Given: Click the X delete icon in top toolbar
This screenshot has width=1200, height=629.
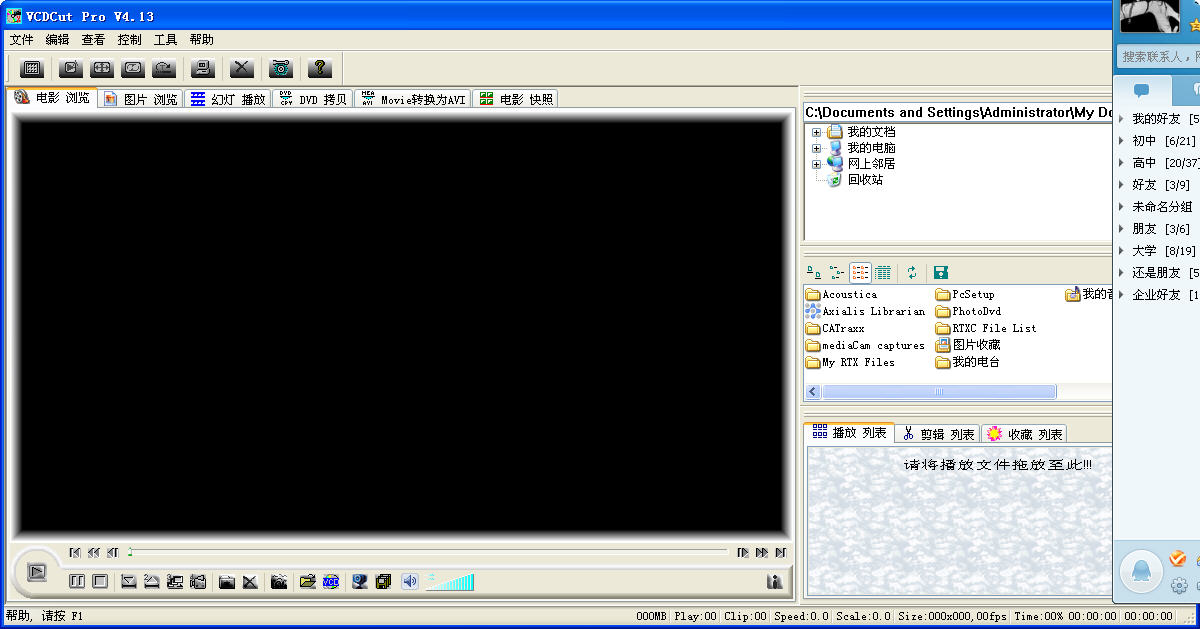Looking at the screenshot, I should 242,68.
